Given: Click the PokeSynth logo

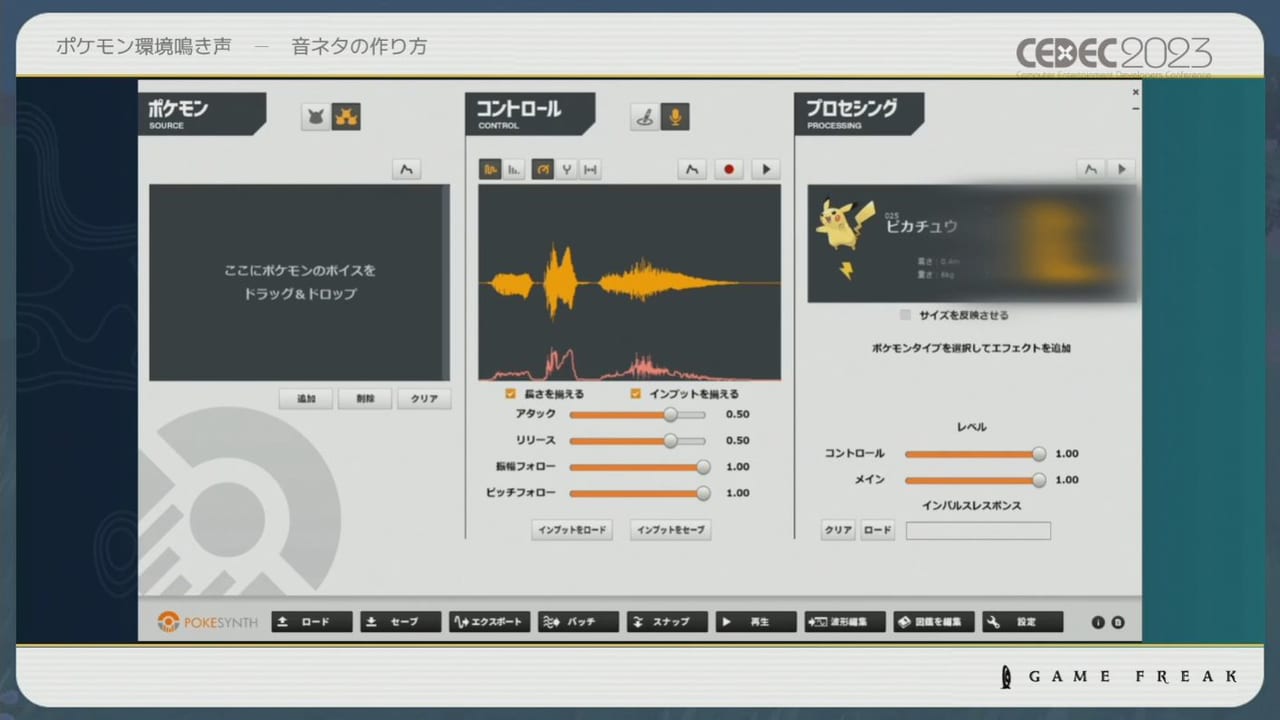Looking at the screenshot, I should 207,622.
